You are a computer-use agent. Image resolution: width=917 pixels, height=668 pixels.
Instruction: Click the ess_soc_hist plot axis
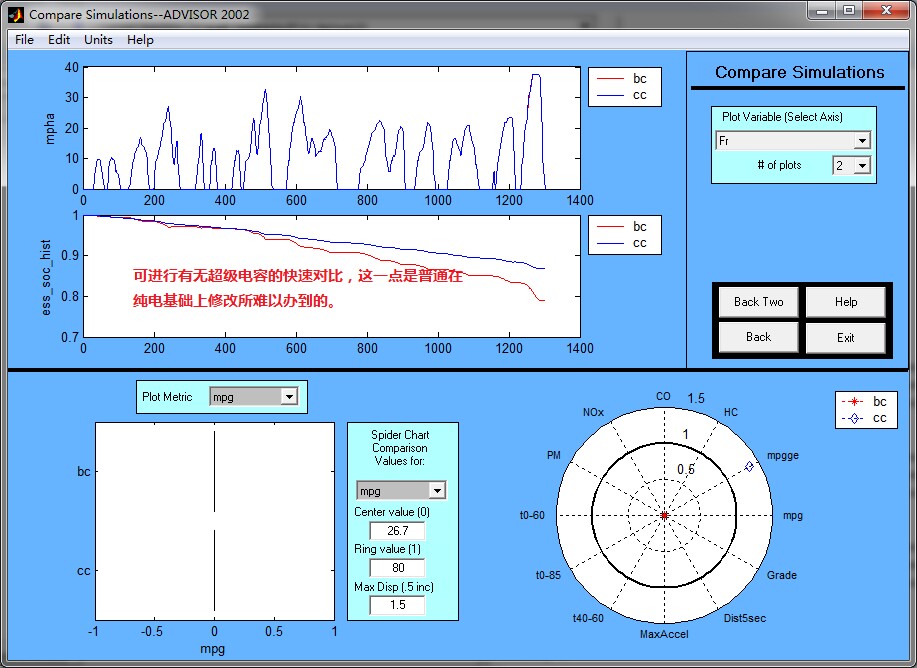point(332,276)
